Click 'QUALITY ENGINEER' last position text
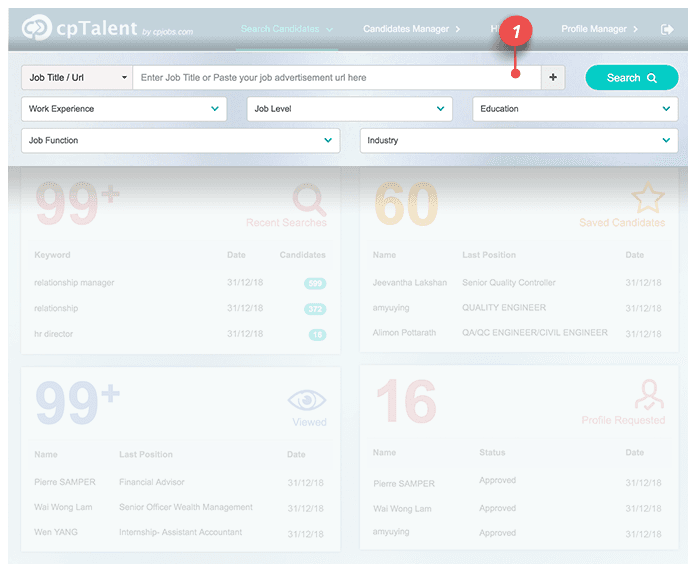Viewport: 696px width, 572px height. click(504, 308)
